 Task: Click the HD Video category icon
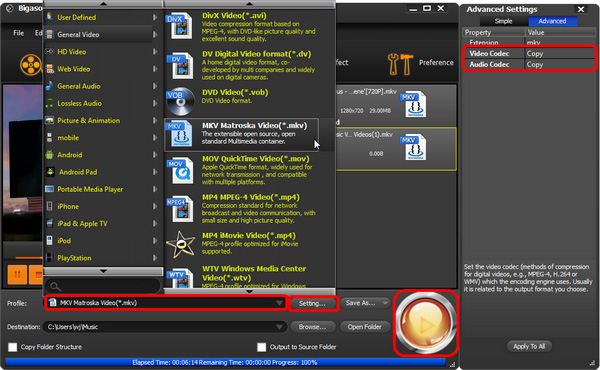click(50, 51)
